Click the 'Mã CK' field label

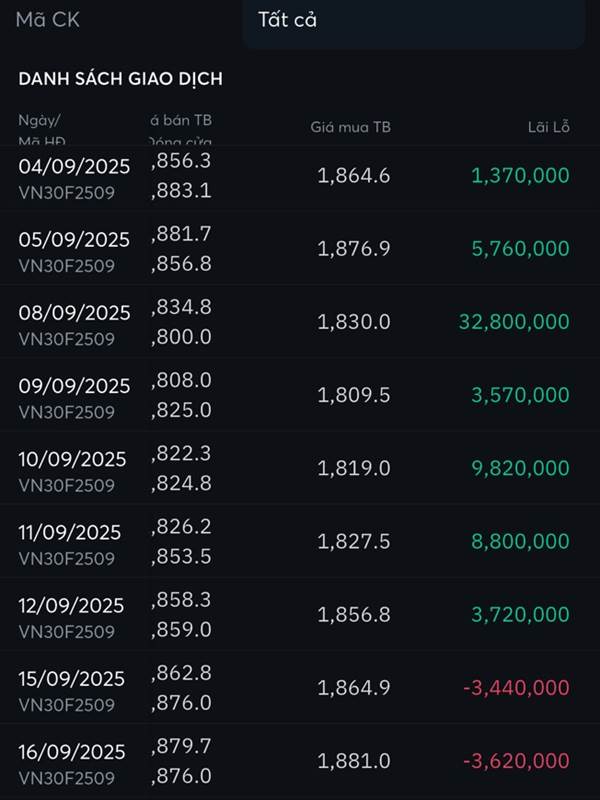coord(47,20)
